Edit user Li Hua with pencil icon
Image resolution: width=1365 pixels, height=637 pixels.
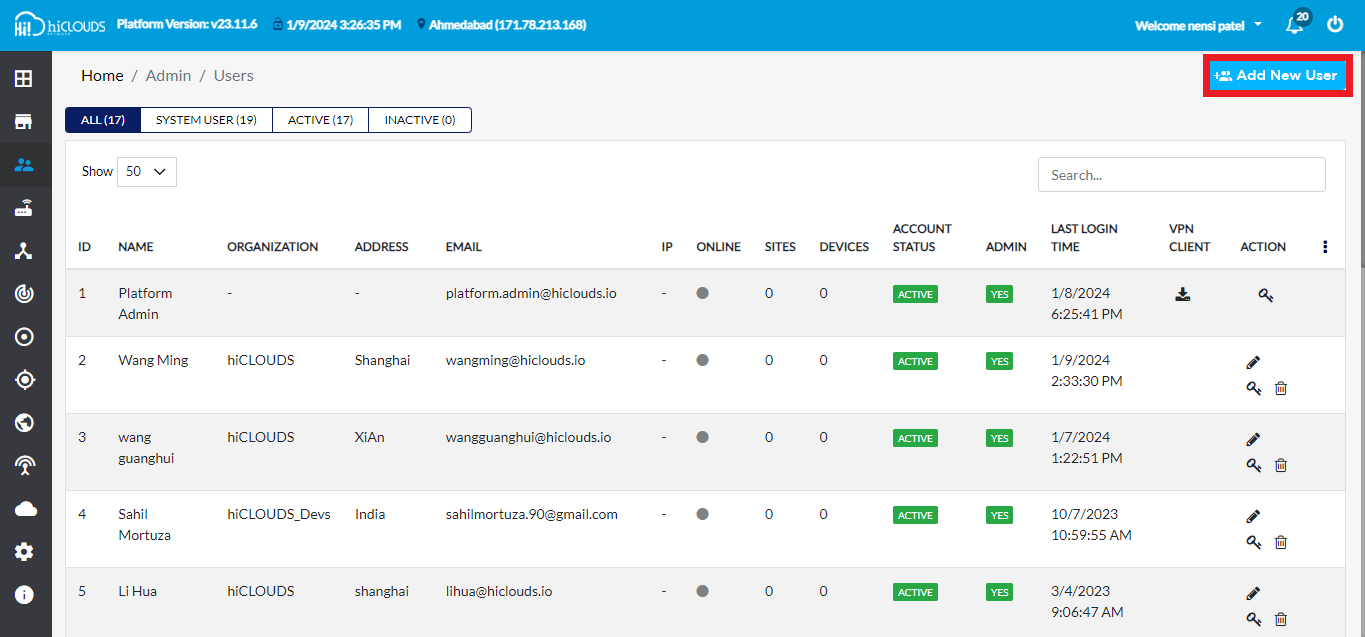click(1253, 593)
